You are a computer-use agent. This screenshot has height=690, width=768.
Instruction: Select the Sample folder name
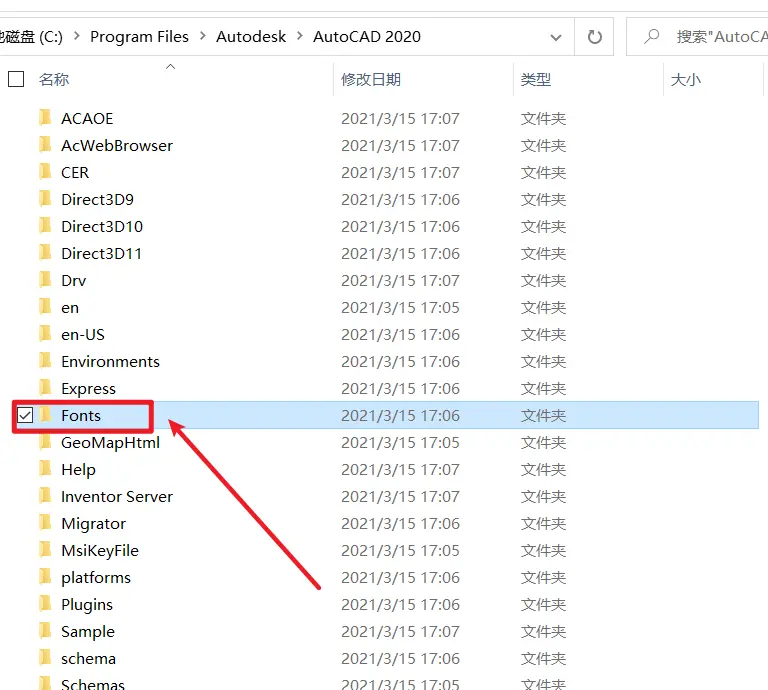(88, 632)
